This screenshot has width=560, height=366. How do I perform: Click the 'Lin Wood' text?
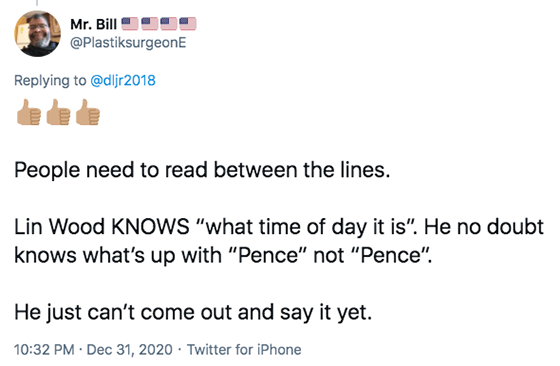(59, 226)
